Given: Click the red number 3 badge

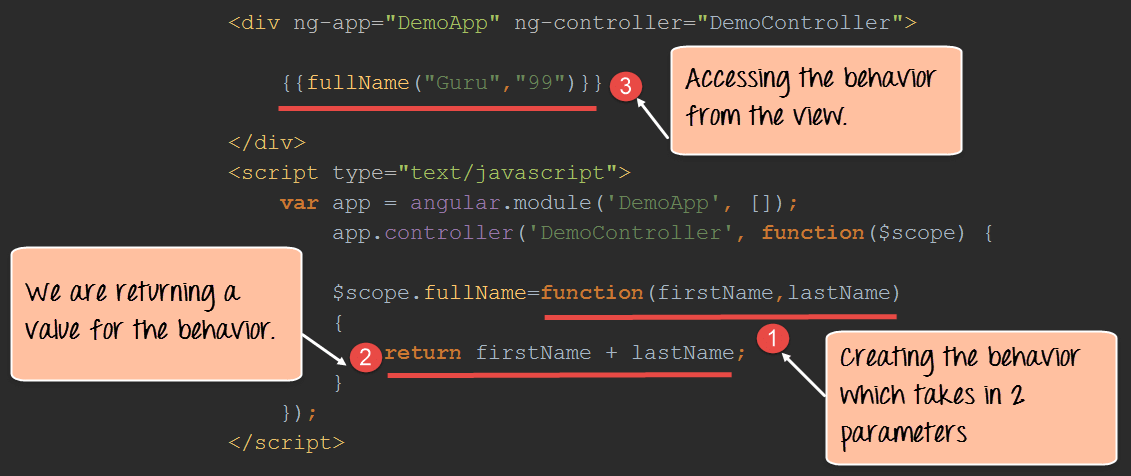Looking at the screenshot, I should click(x=625, y=85).
